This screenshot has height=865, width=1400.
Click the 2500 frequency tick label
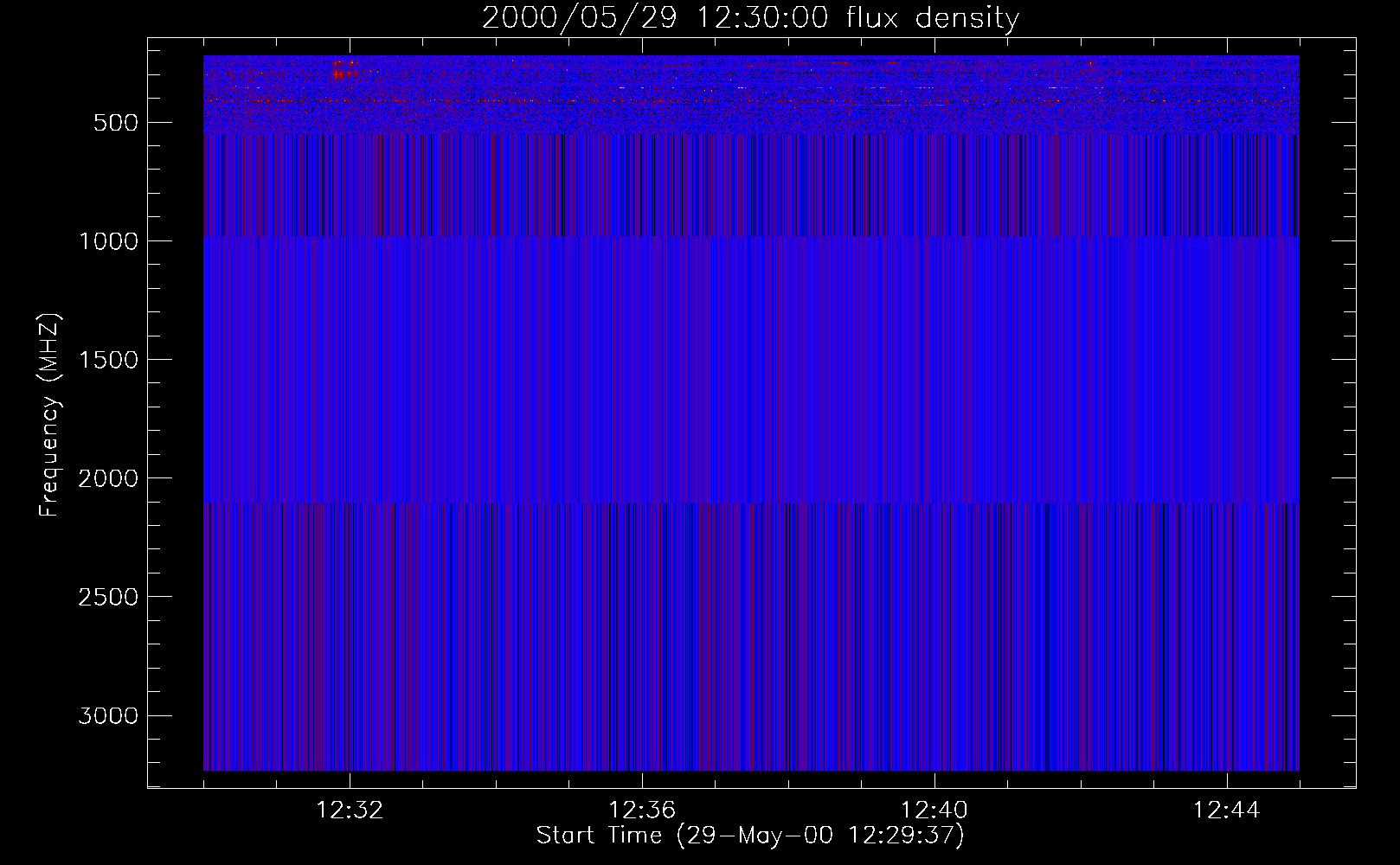tap(108, 597)
